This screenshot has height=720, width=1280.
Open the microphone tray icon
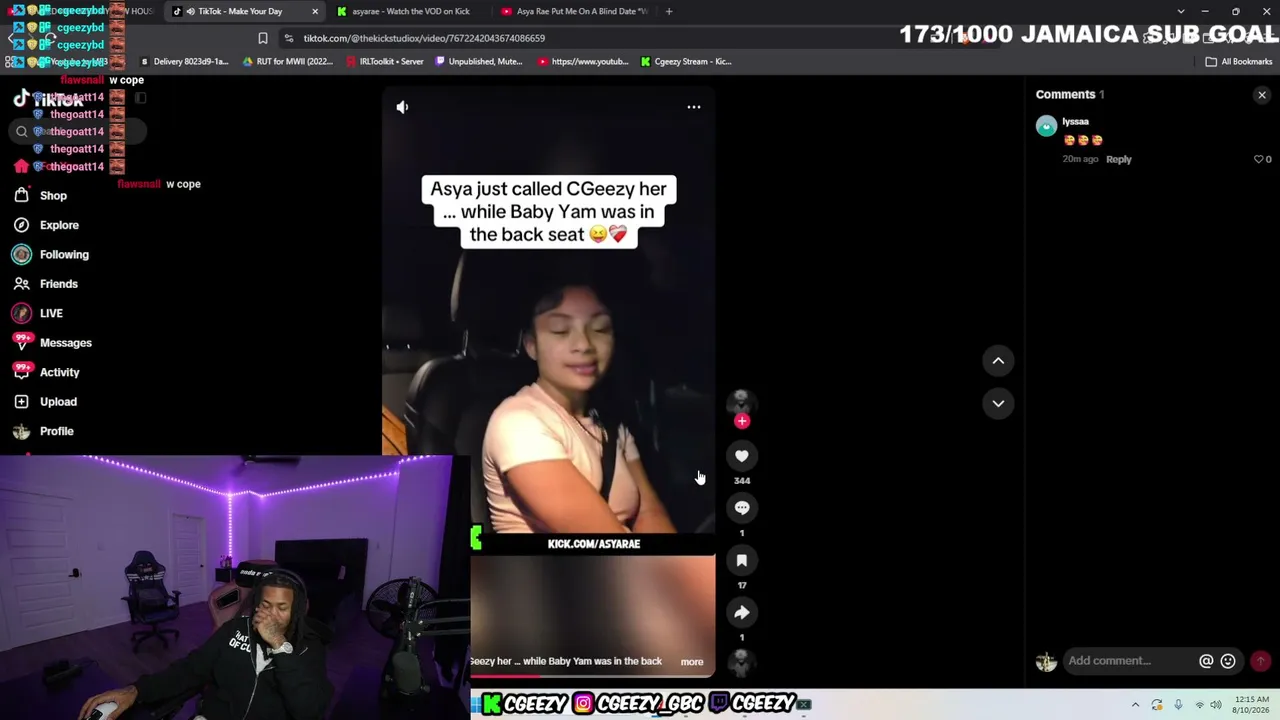[1178, 705]
